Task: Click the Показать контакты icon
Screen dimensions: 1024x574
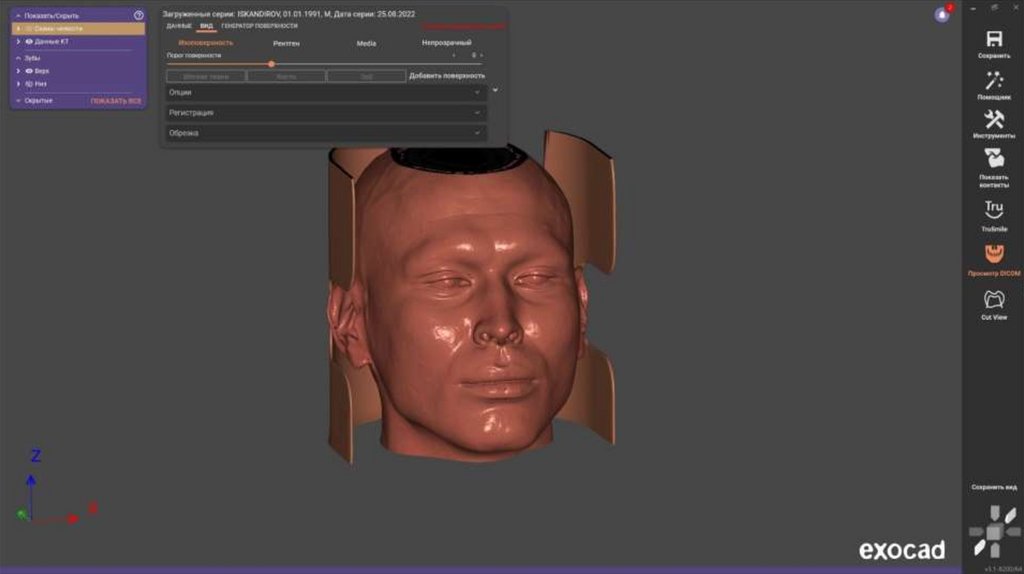Action: [x=994, y=158]
